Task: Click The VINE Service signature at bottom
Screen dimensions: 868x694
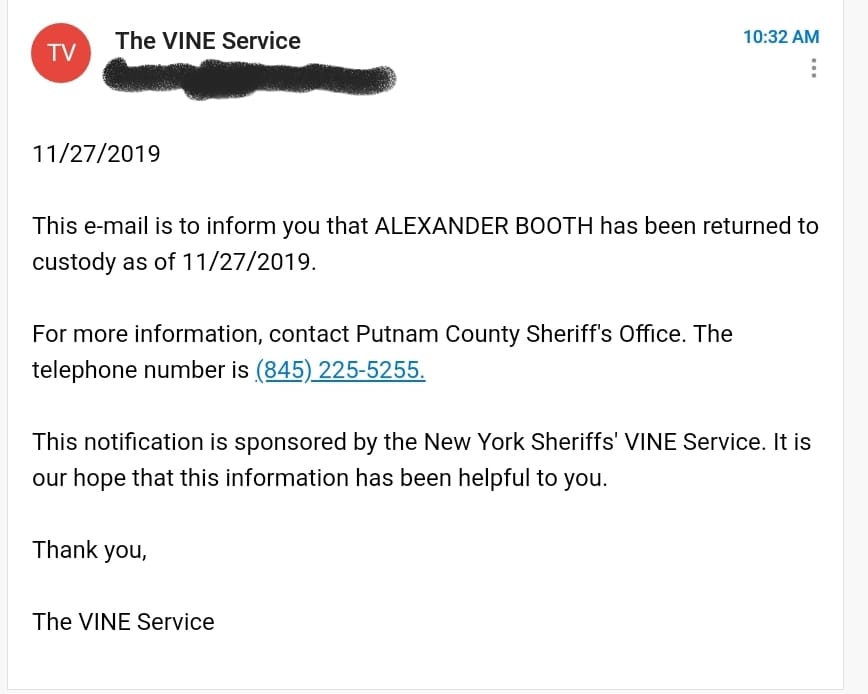Action: (123, 622)
